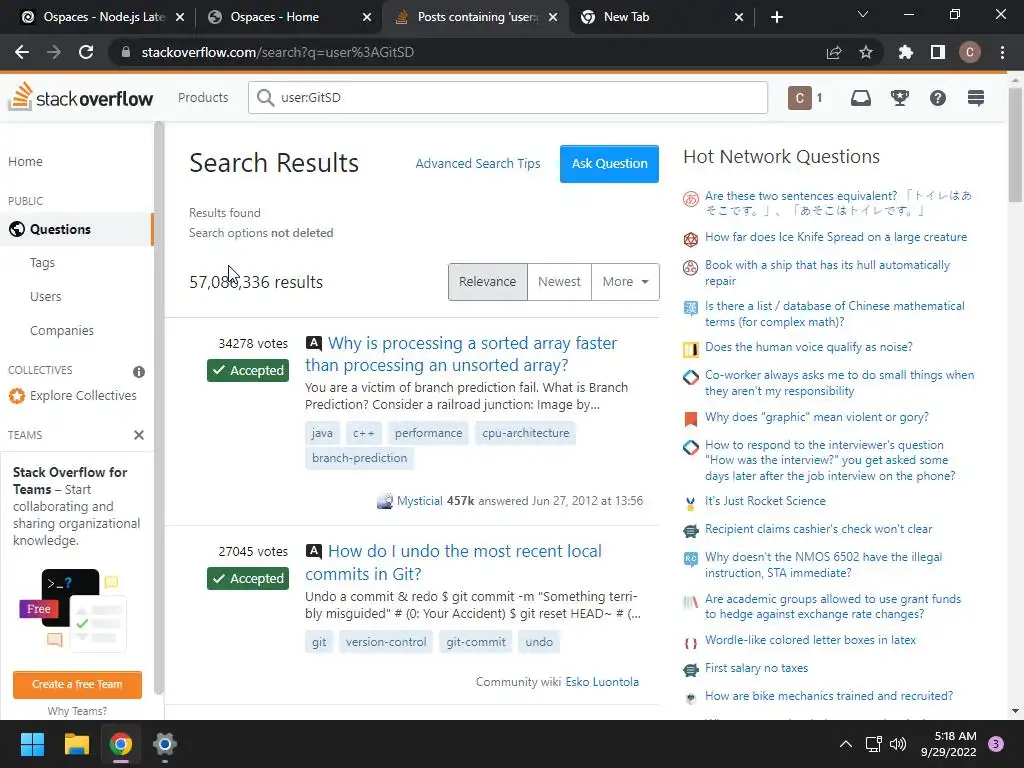Viewport: 1024px width, 768px height.
Task: Open 'Does the human voice qualify as noise?'
Action: pyautogui.click(x=808, y=347)
